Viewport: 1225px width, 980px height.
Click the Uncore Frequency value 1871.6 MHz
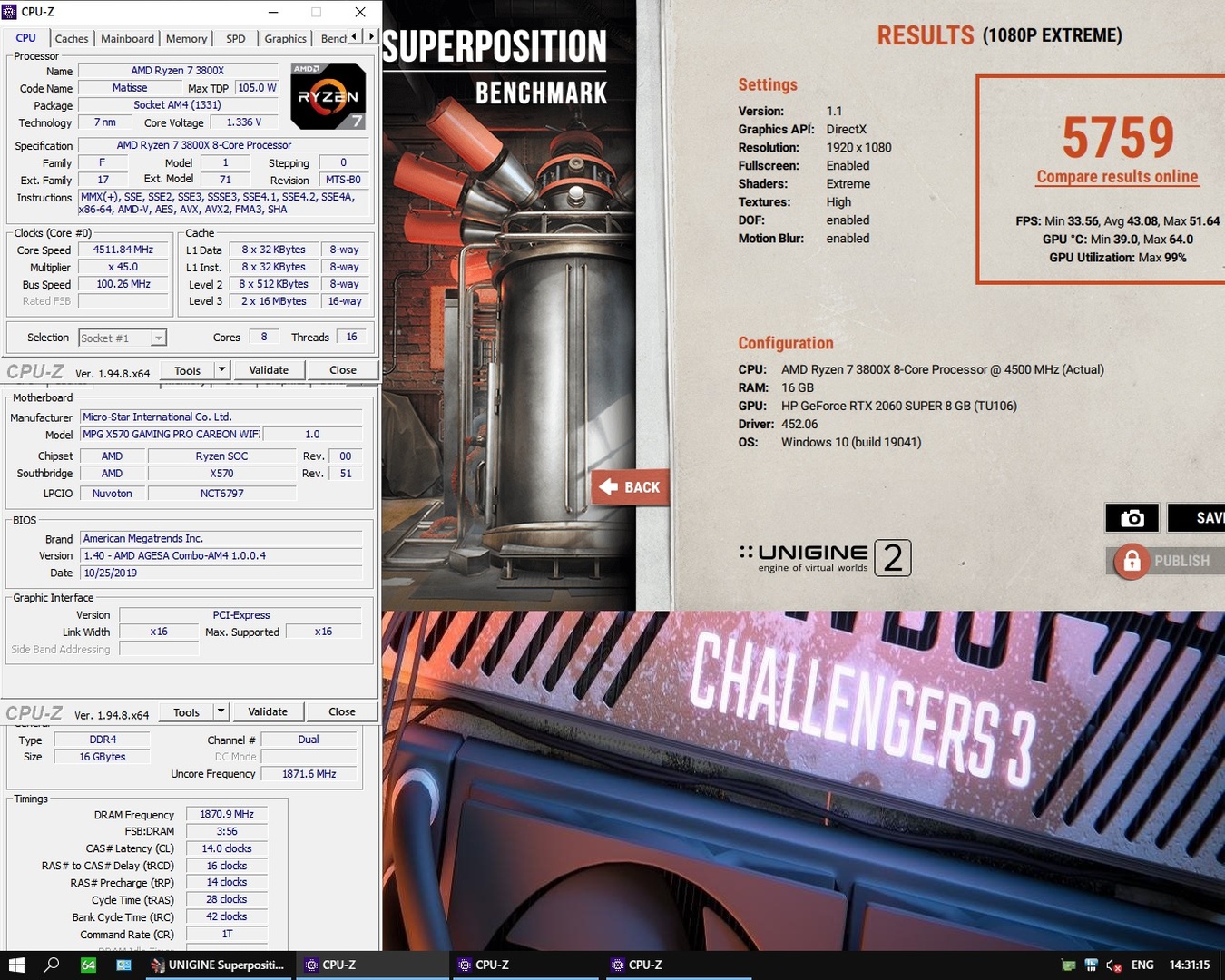coord(309,774)
